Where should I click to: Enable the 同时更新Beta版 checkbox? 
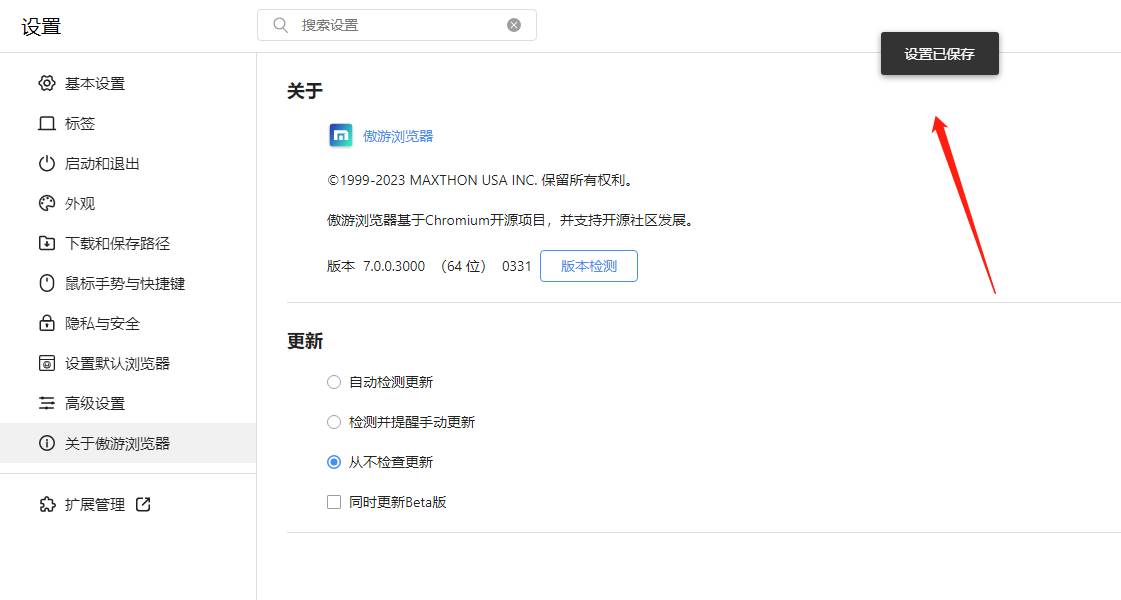point(334,502)
